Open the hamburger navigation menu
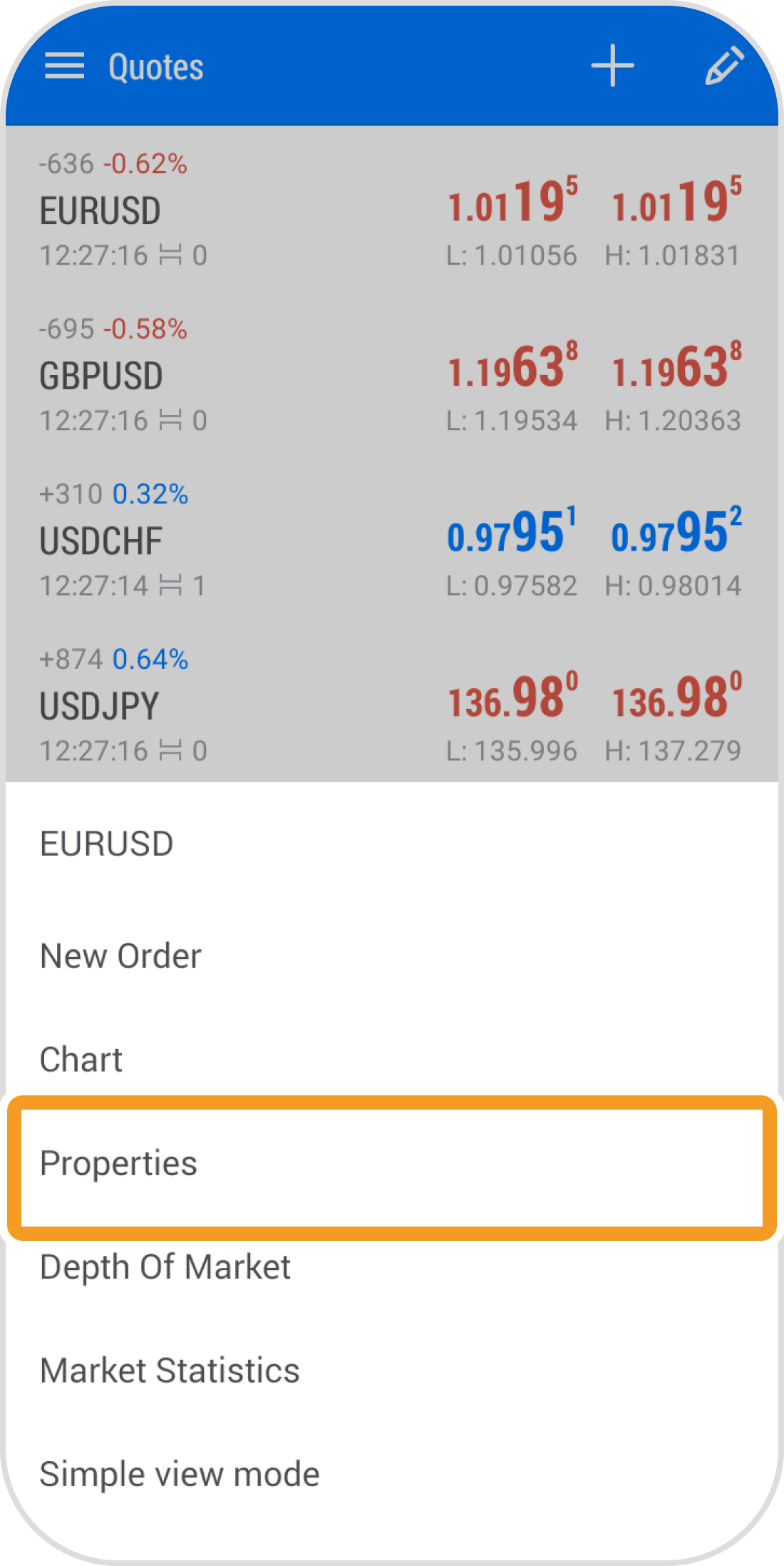Screen dimensions: 784x1566 pos(64,66)
